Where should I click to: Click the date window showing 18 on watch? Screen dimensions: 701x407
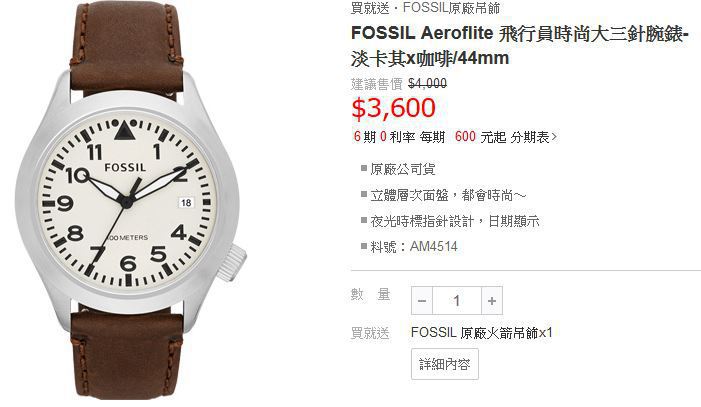pyautogui.click(x=186, y=203)
